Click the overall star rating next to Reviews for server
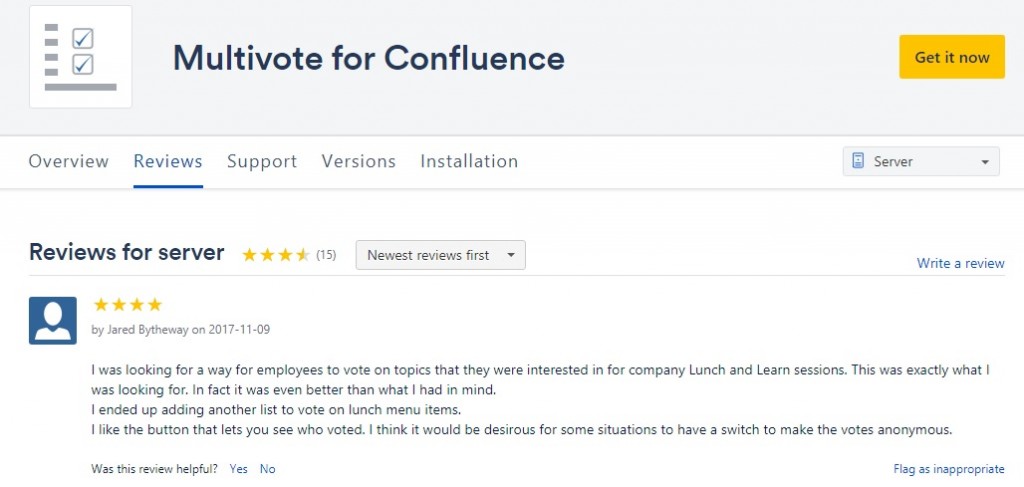The width and height of the screenshot is (1024, 487). coord(275,255)
